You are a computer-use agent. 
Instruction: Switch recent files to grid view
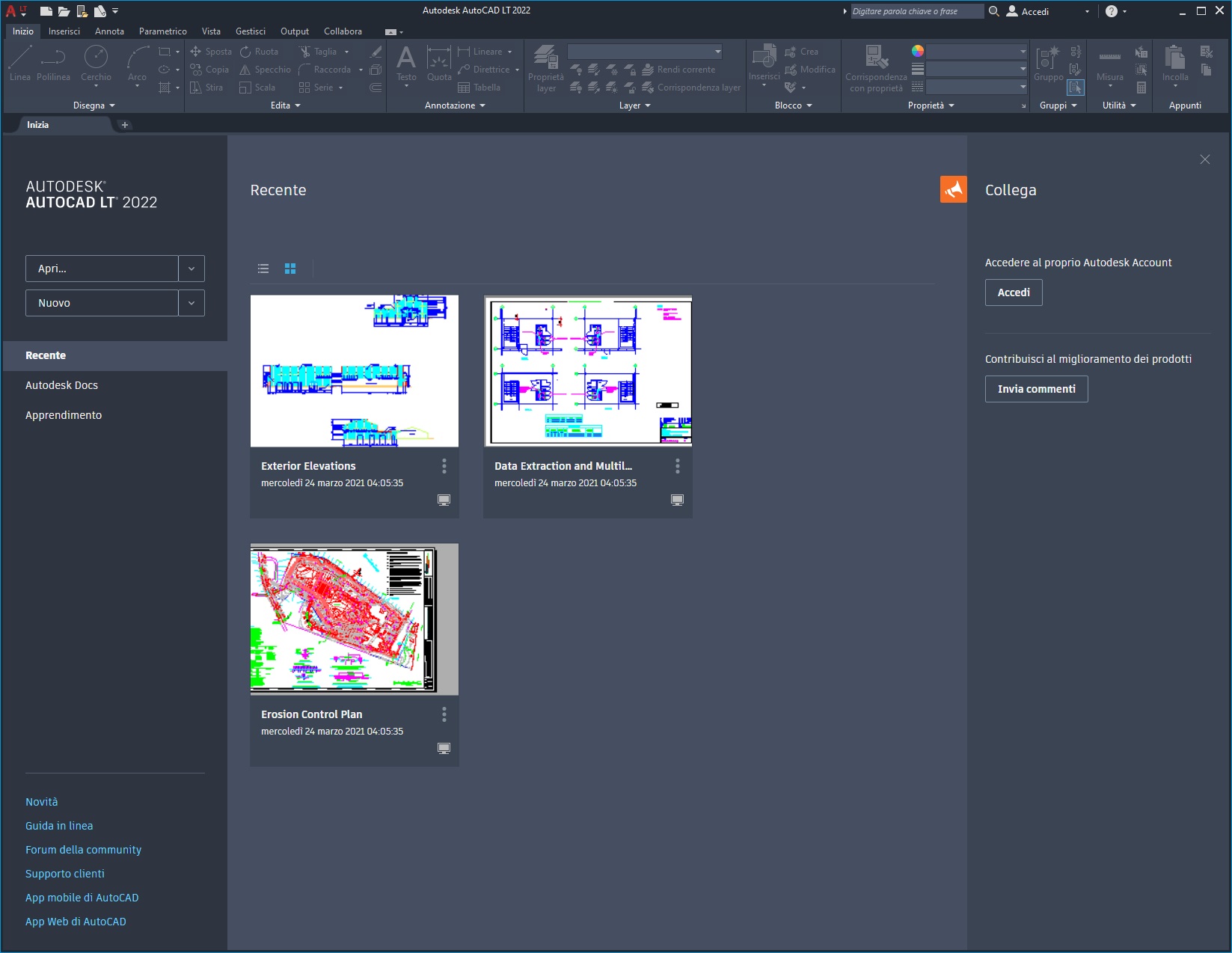290,269
